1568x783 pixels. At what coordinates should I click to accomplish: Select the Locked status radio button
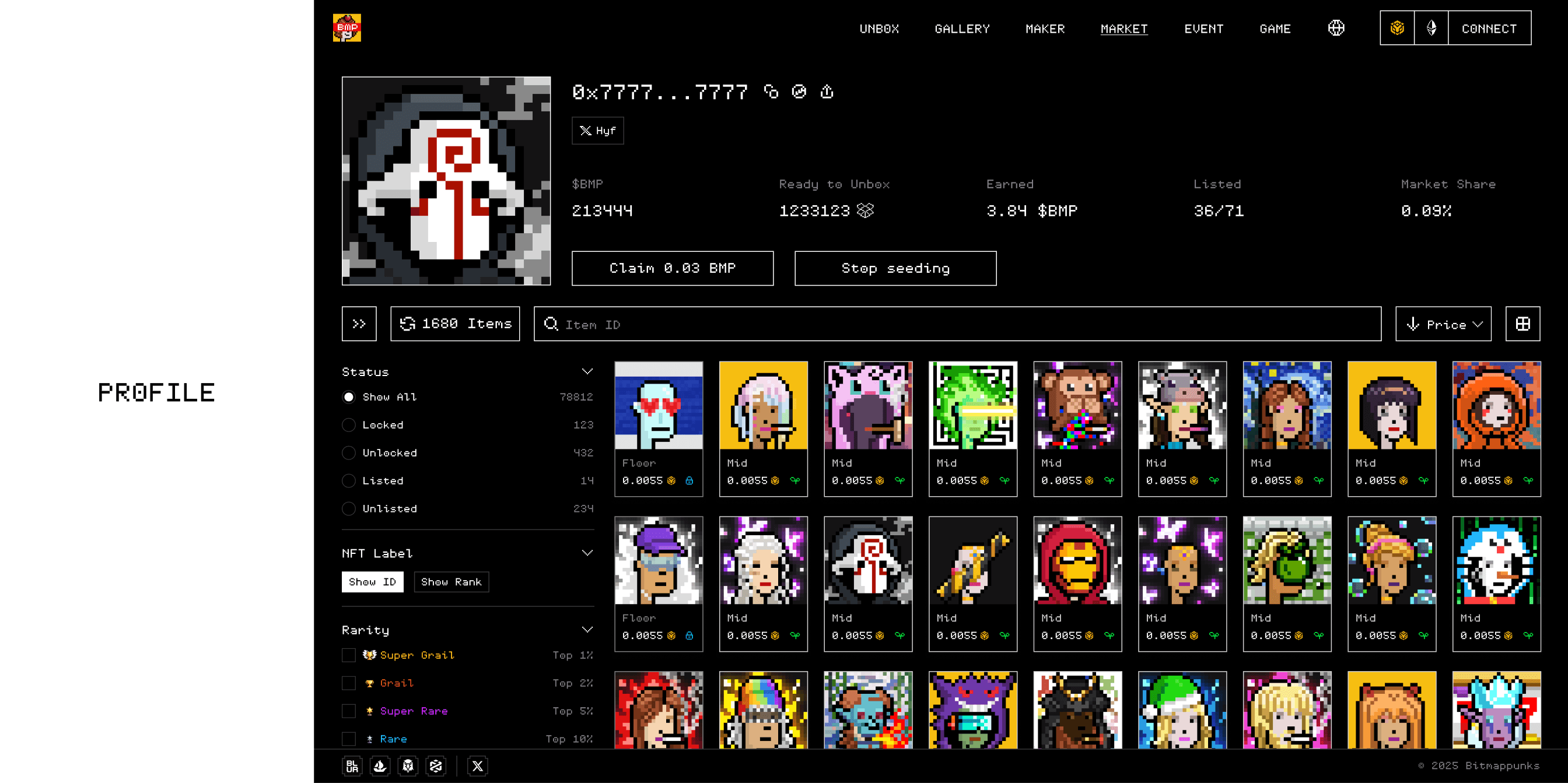(349, 424)
